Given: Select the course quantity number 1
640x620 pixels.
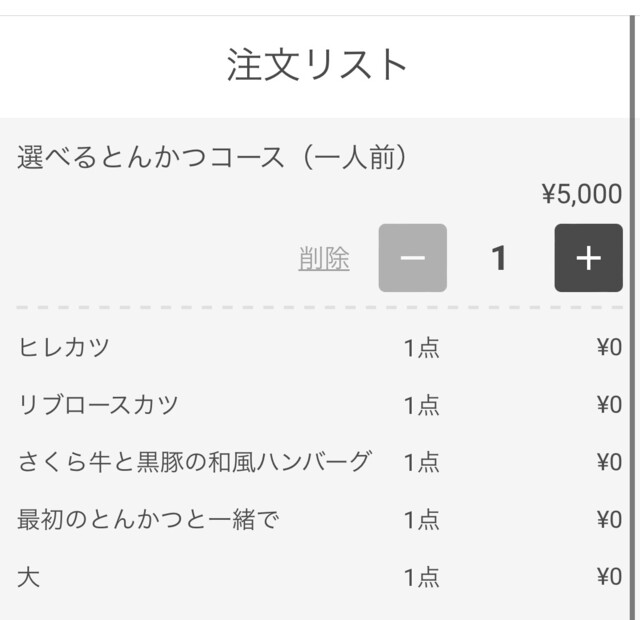Looking at the screenshot, I should pyautogui.click(x=499, y=259).
